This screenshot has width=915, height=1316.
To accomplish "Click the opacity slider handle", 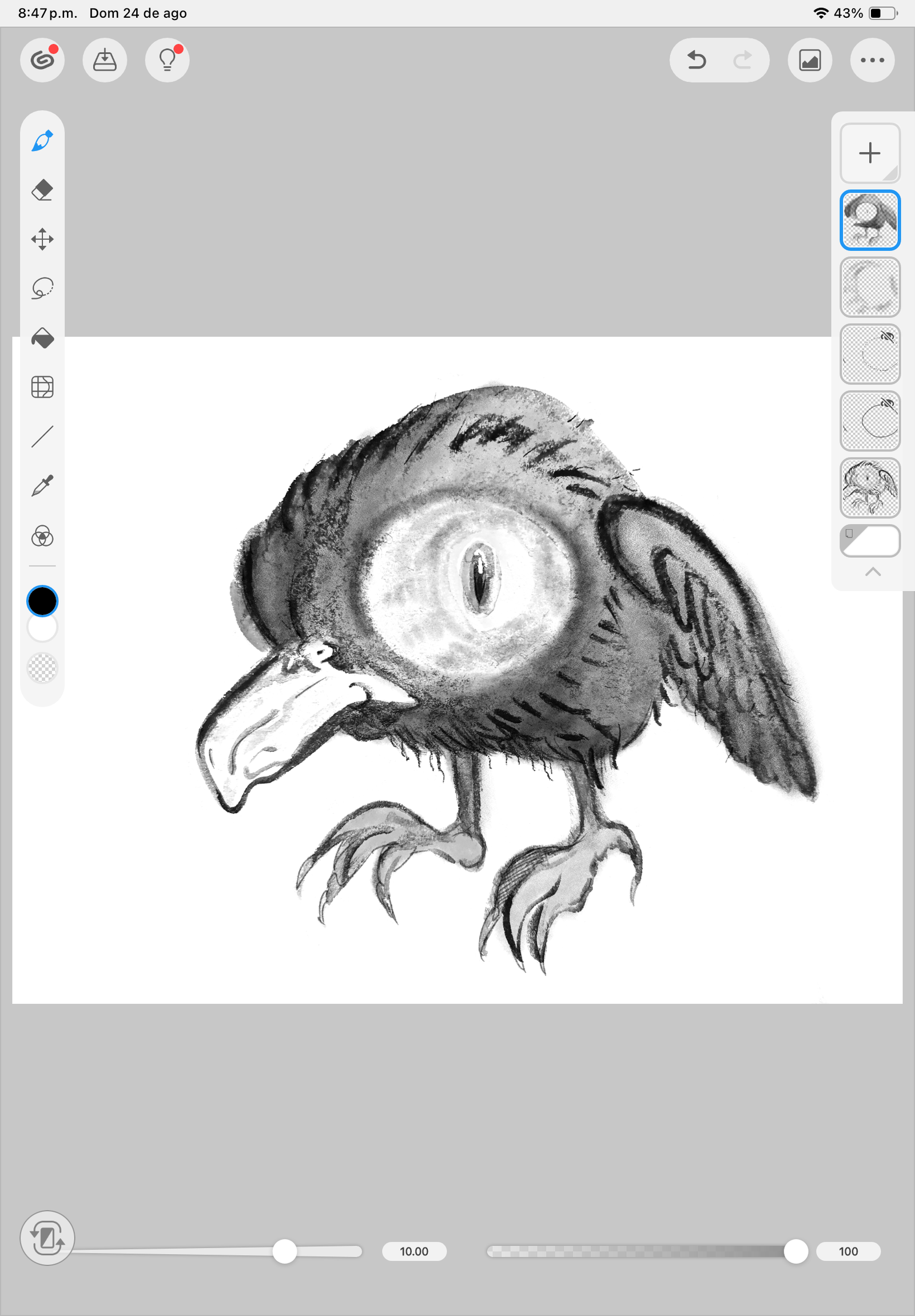I will (x=795, y=1251).
